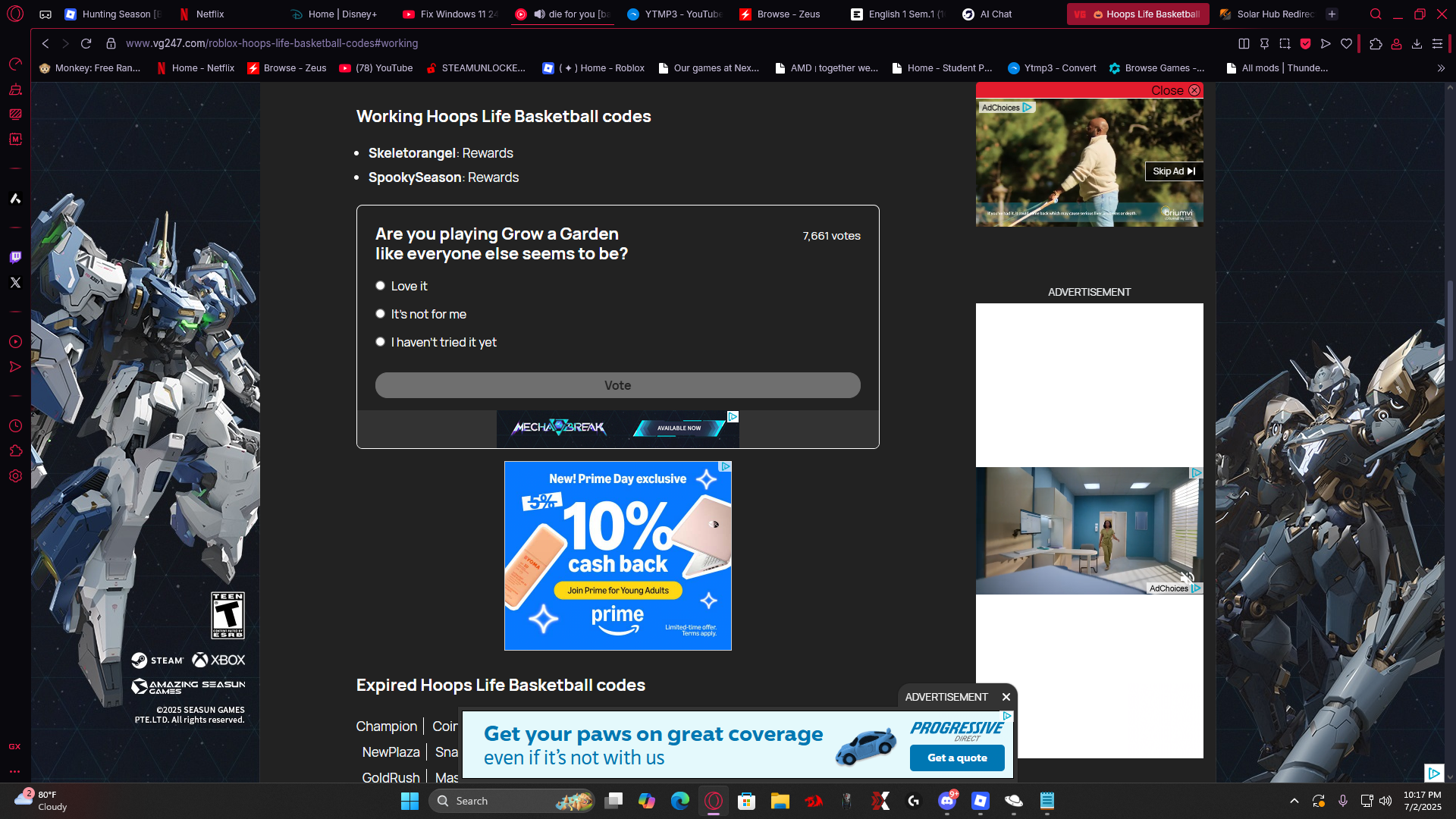
Task: Open the Monkey: Free Ran... bookmark
Action: pyautogui.click(x=89, y=68)
